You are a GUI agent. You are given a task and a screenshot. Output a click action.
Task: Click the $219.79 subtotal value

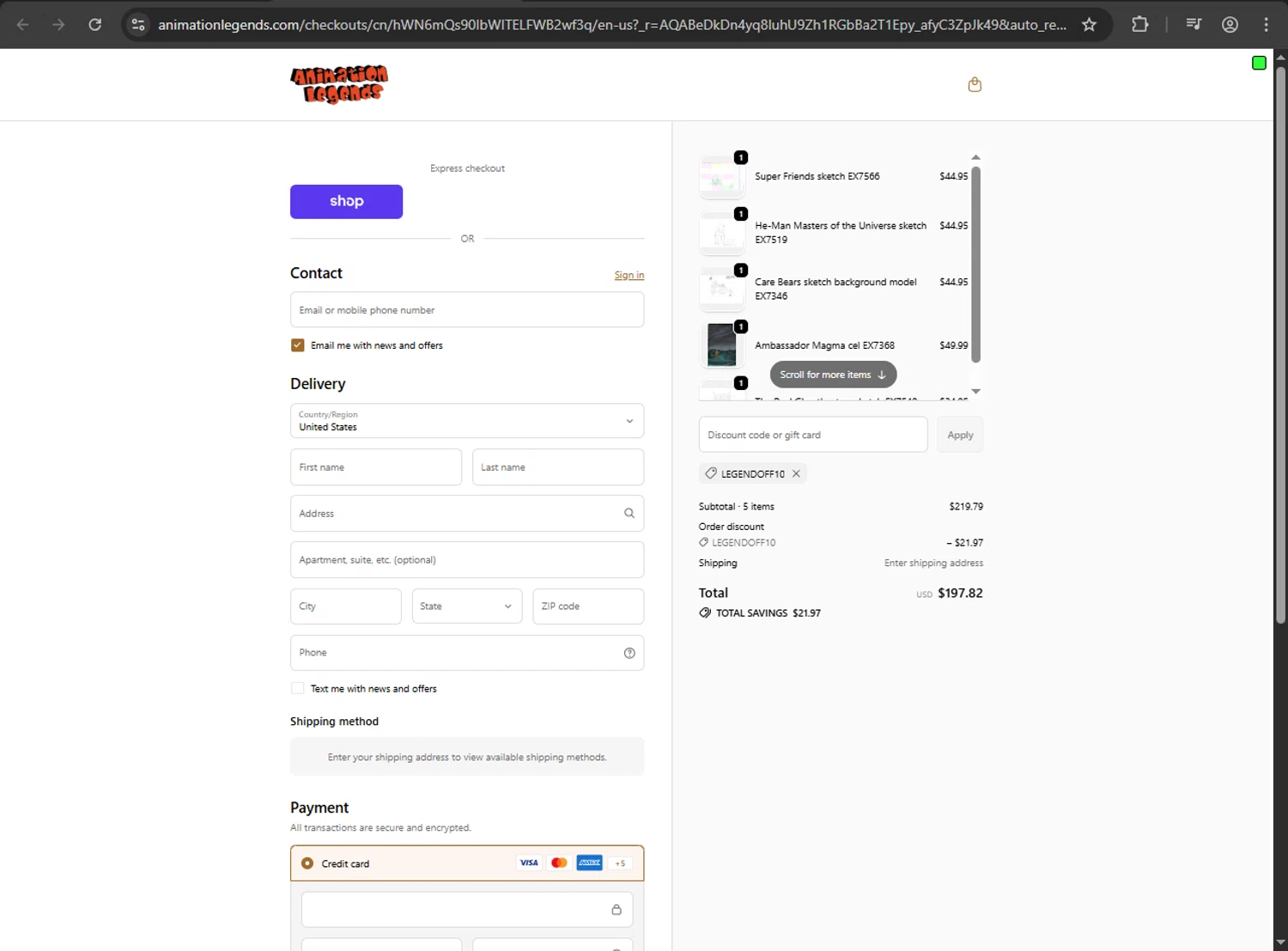966,507
